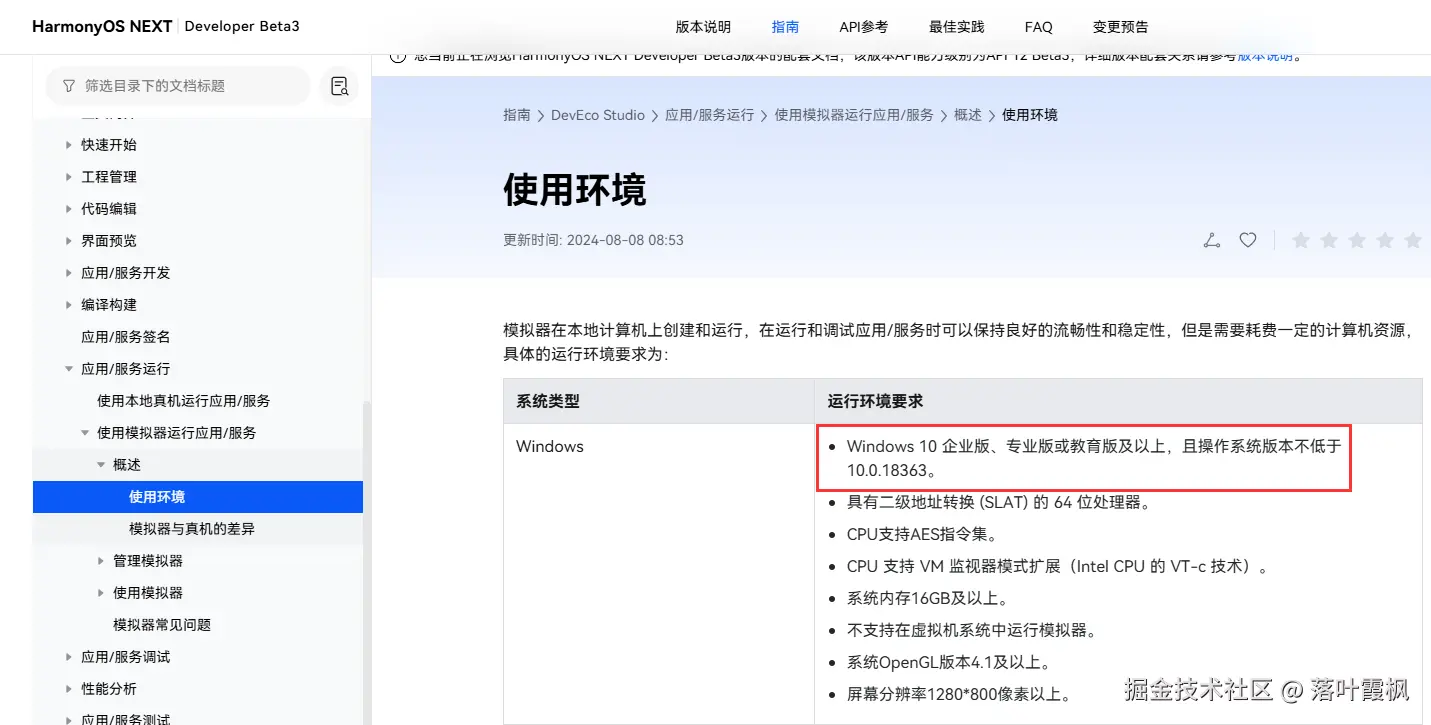
Task: Switch to the FAQ navigation item
Action: click(x=1038, y=27)
